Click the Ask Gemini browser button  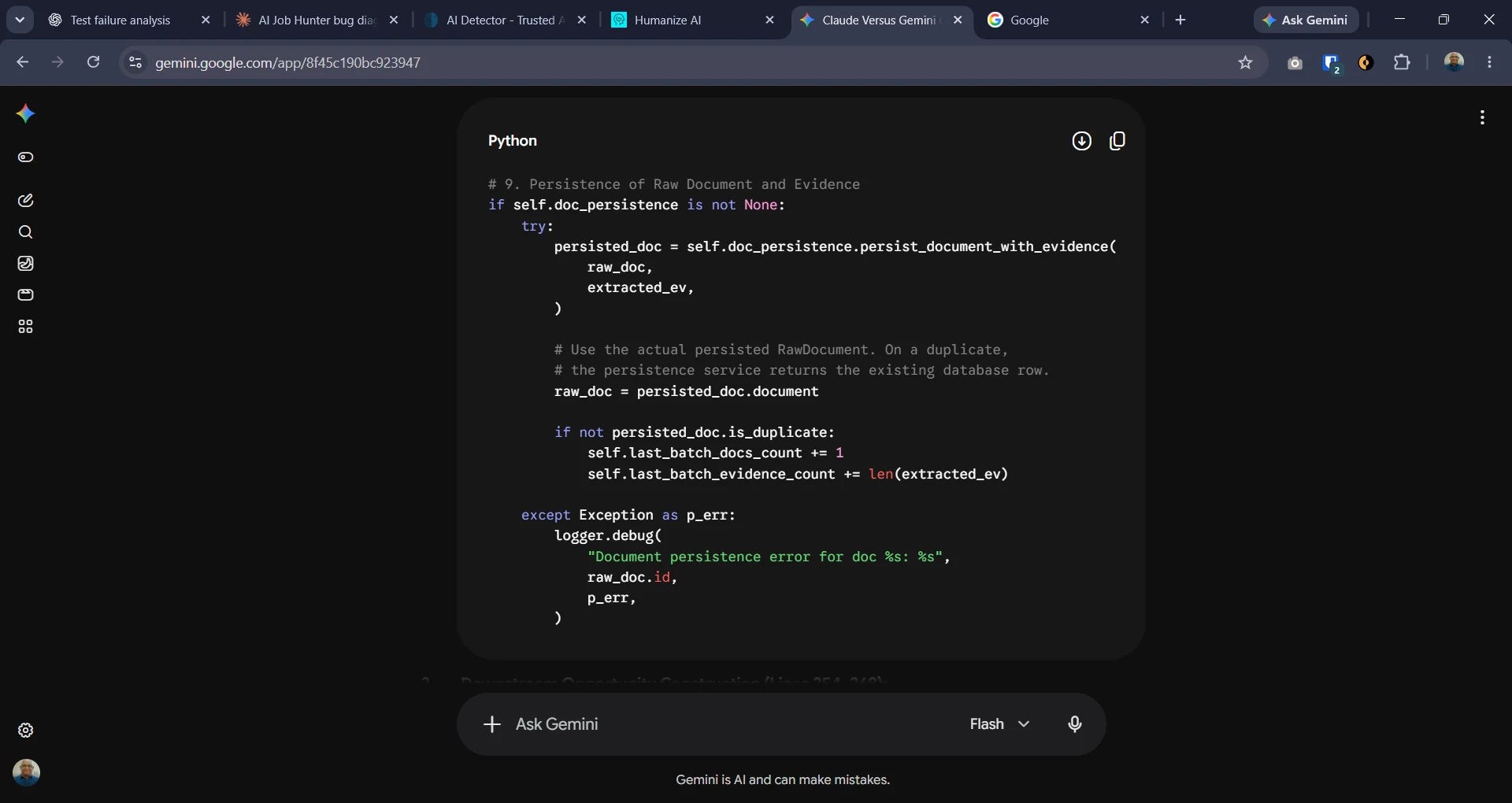[x=1306, y=20]
